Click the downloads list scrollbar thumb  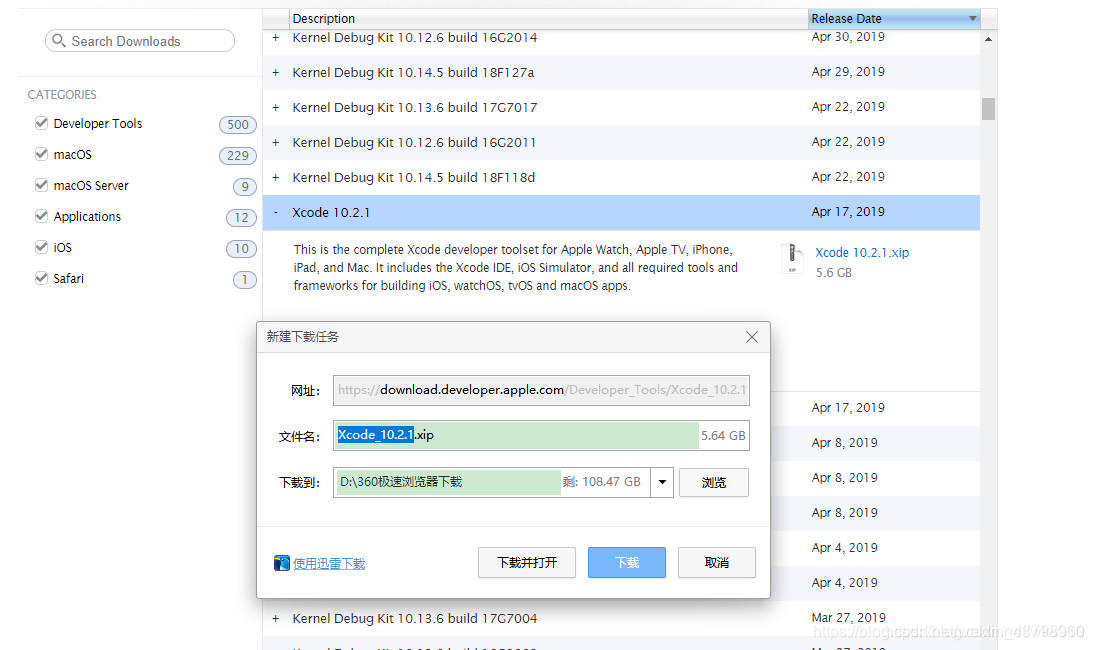coord(988,109)
